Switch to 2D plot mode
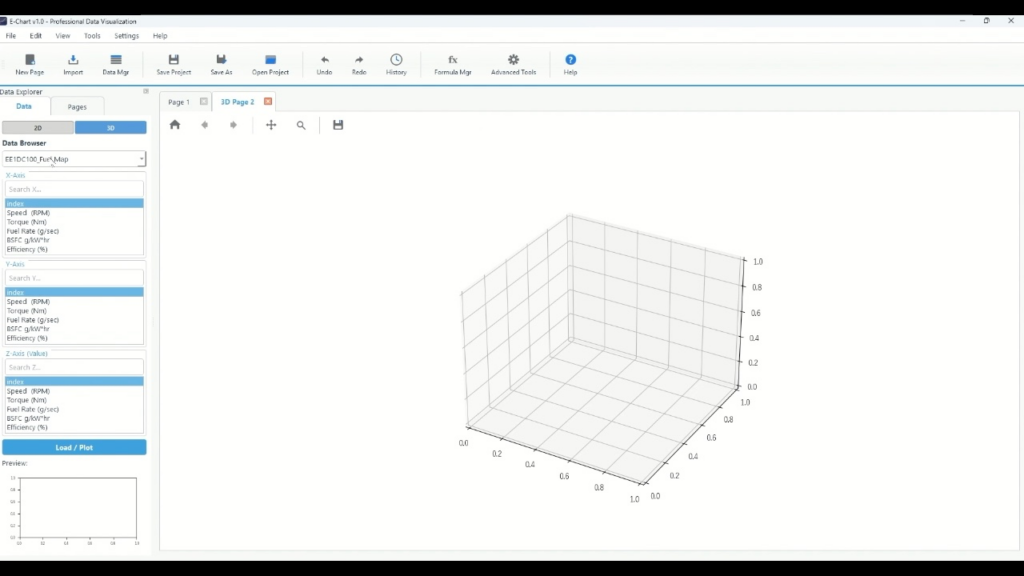 (38, 128)
